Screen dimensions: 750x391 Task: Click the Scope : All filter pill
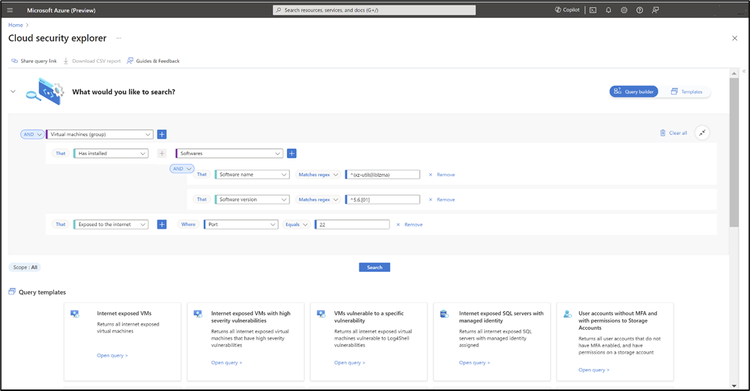(25, 268)
